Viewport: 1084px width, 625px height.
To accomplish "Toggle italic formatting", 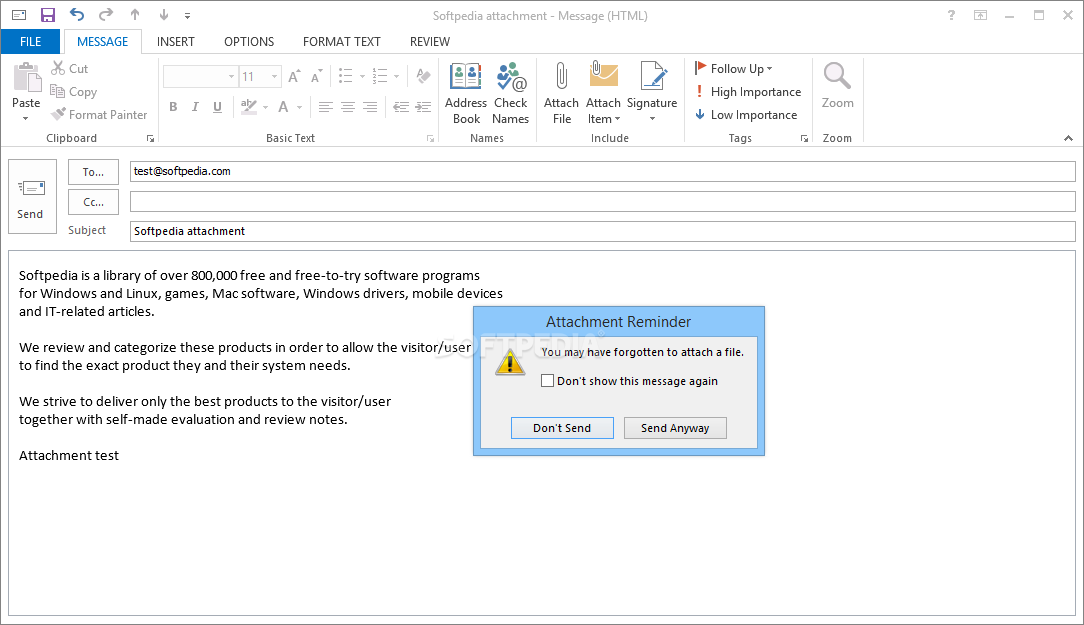I will point(195,106).
